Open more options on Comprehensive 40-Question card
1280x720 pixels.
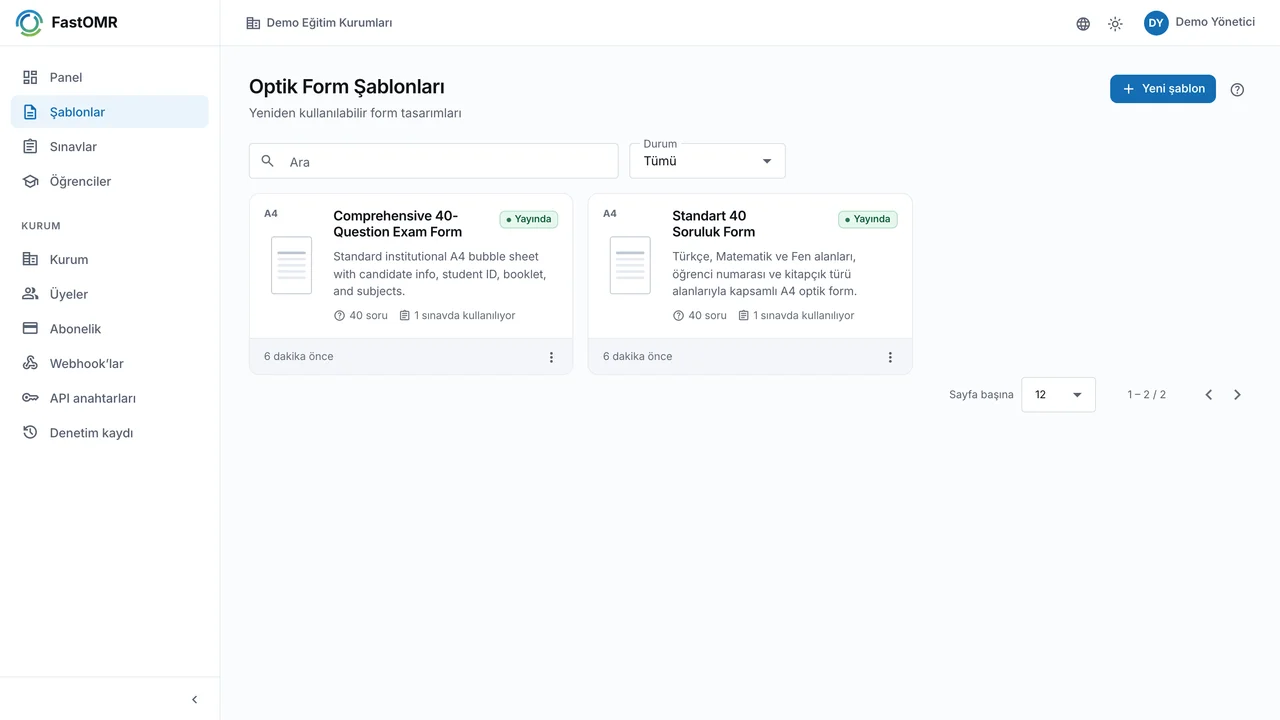(551, 357)
